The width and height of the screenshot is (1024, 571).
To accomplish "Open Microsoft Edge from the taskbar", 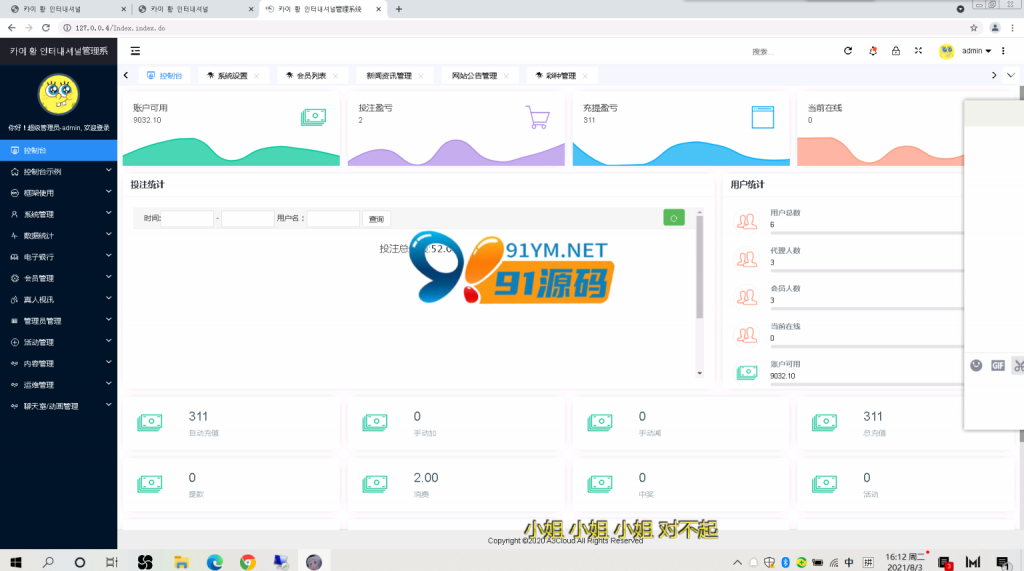I will pos(215,562).
